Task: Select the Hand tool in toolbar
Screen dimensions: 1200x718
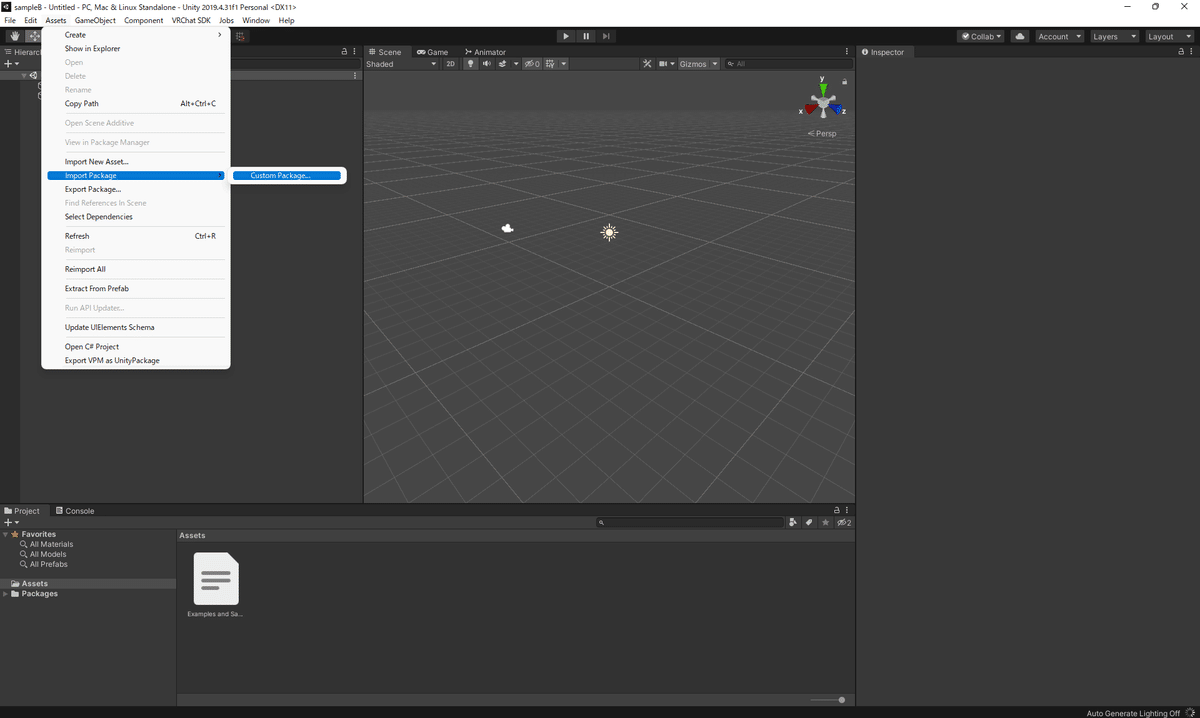Action: tap(14, 36)
